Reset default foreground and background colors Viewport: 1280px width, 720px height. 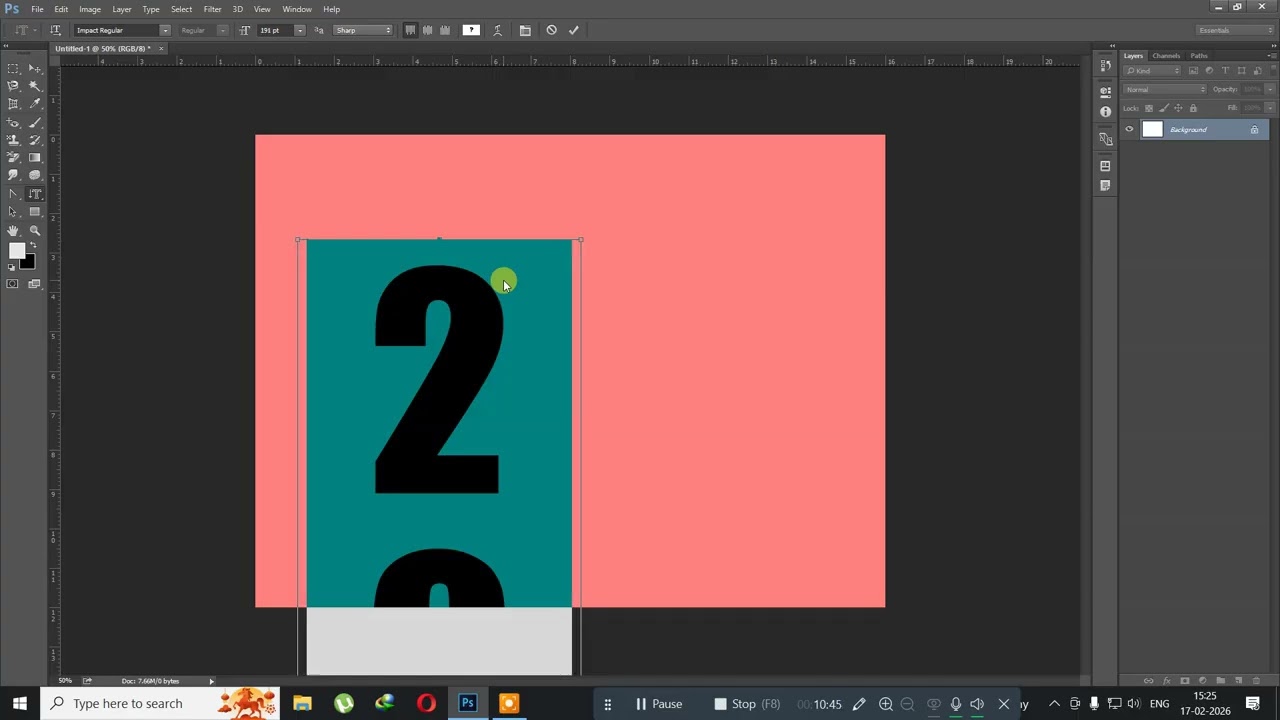12,267
